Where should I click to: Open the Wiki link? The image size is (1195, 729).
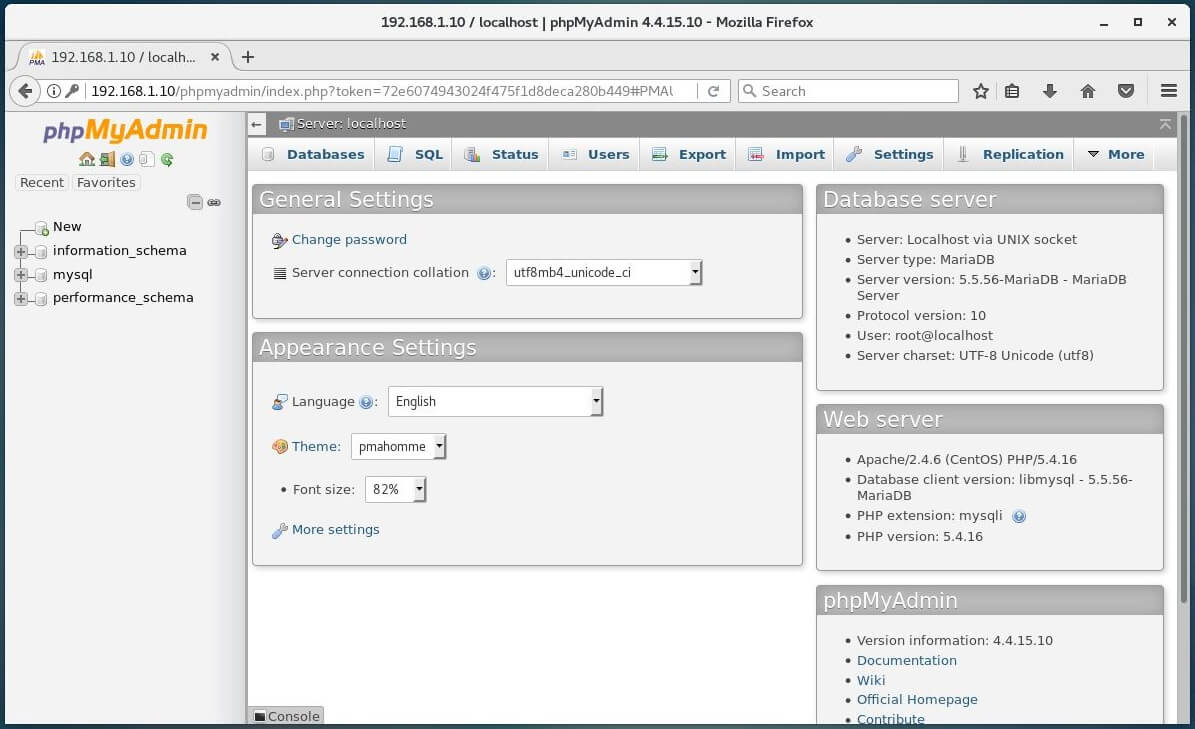[x=871, y=680]
